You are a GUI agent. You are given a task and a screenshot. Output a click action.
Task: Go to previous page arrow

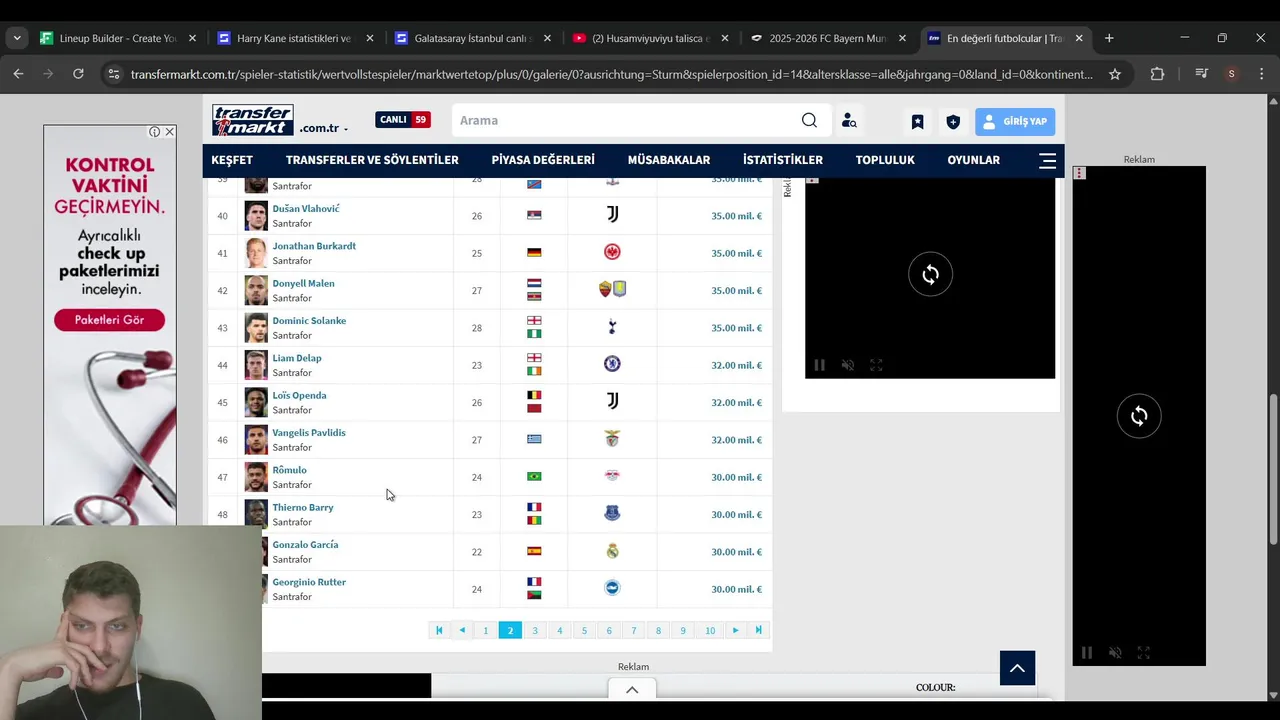(462, 630)
